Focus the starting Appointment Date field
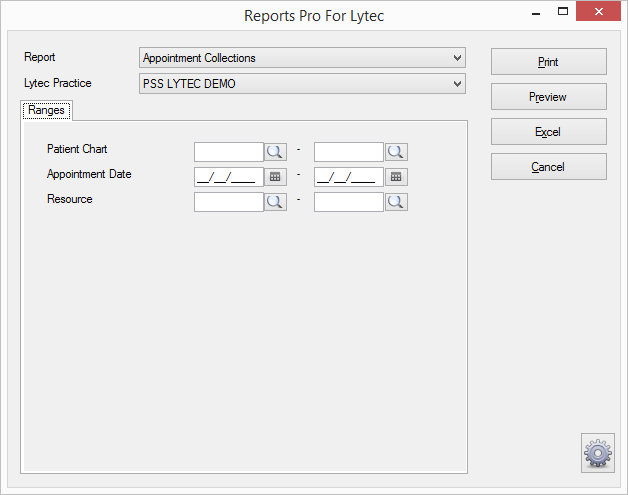 (229, 177)
